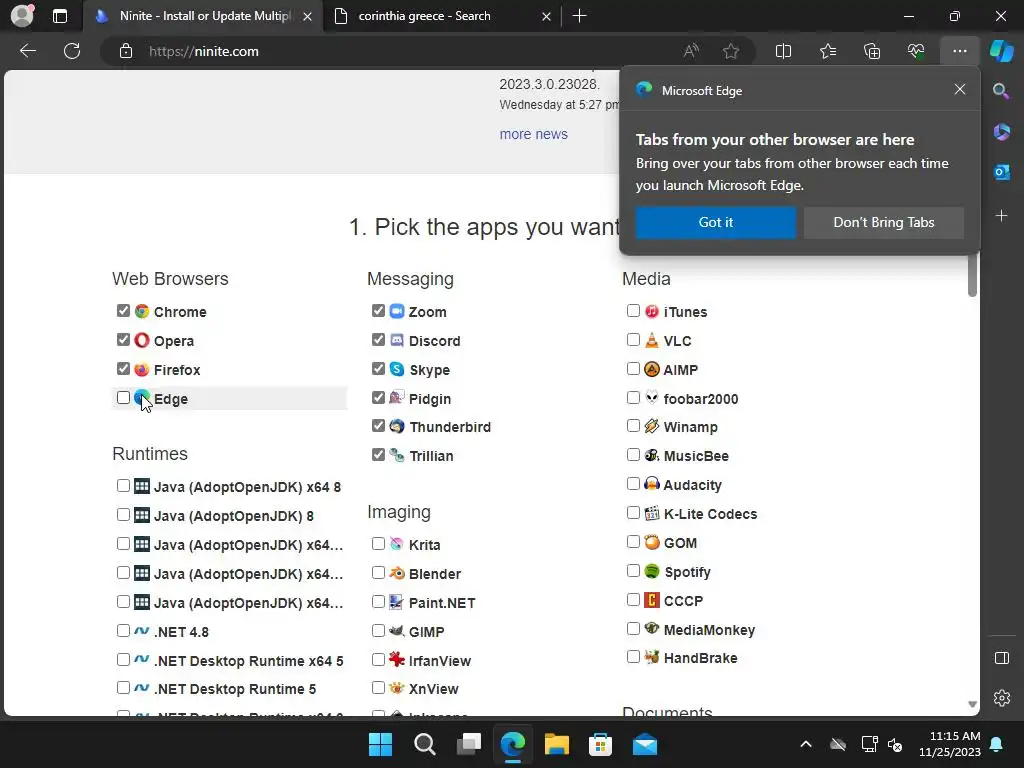Click Got it button
The image size is (1024, 768).
point(716,222)
